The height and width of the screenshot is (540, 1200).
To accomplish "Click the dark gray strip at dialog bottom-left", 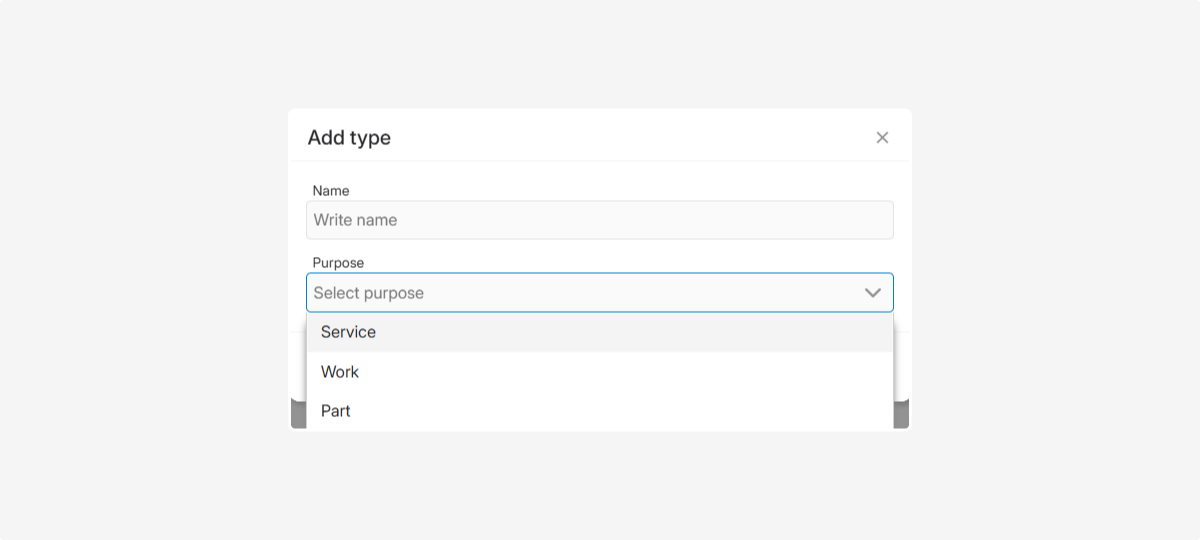I will coord(298,413).
